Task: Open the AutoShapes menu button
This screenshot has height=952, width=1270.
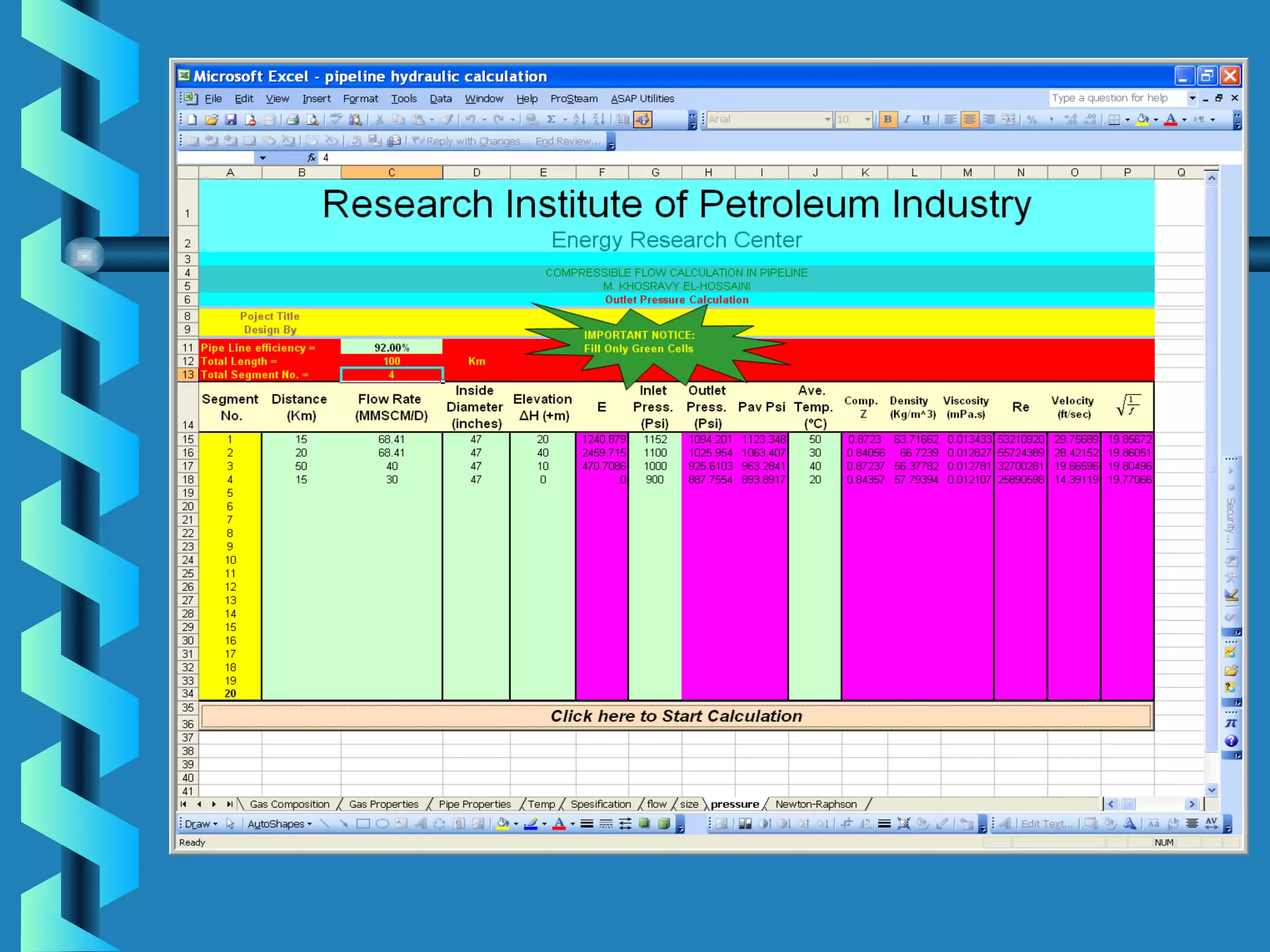Action: 279,824
